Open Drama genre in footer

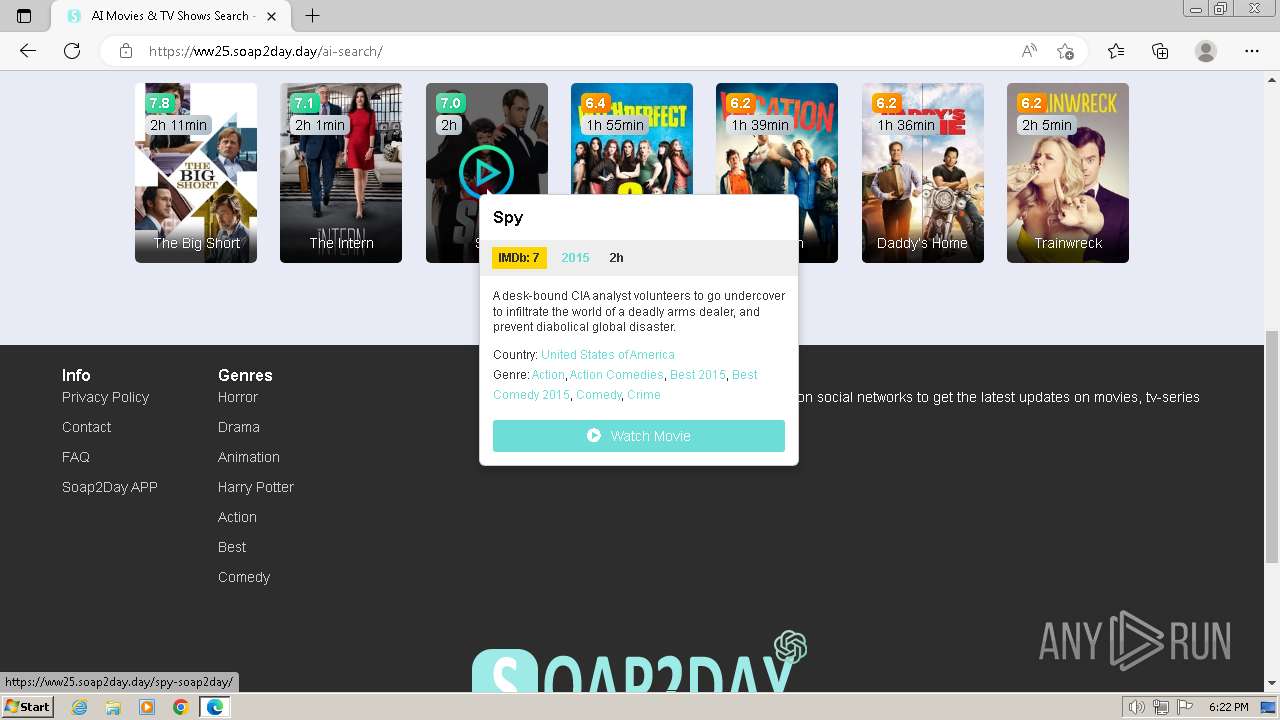(x=239, y=427)
